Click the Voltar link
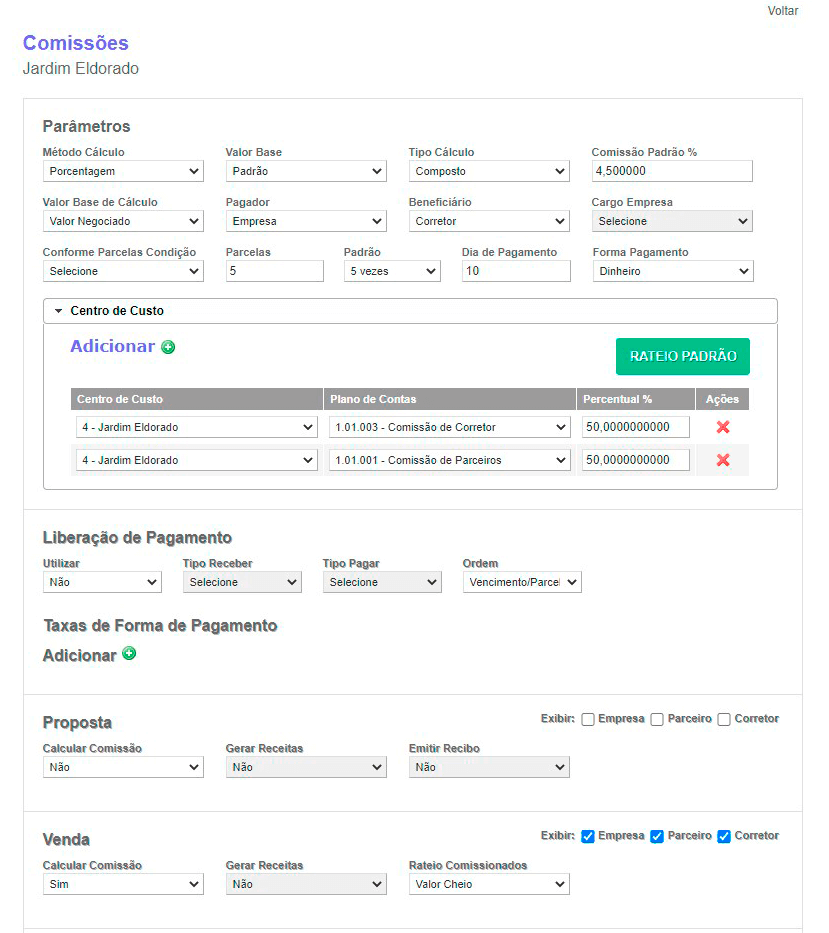The width and height of the screenshot is (829, 933). coord(783,11)
